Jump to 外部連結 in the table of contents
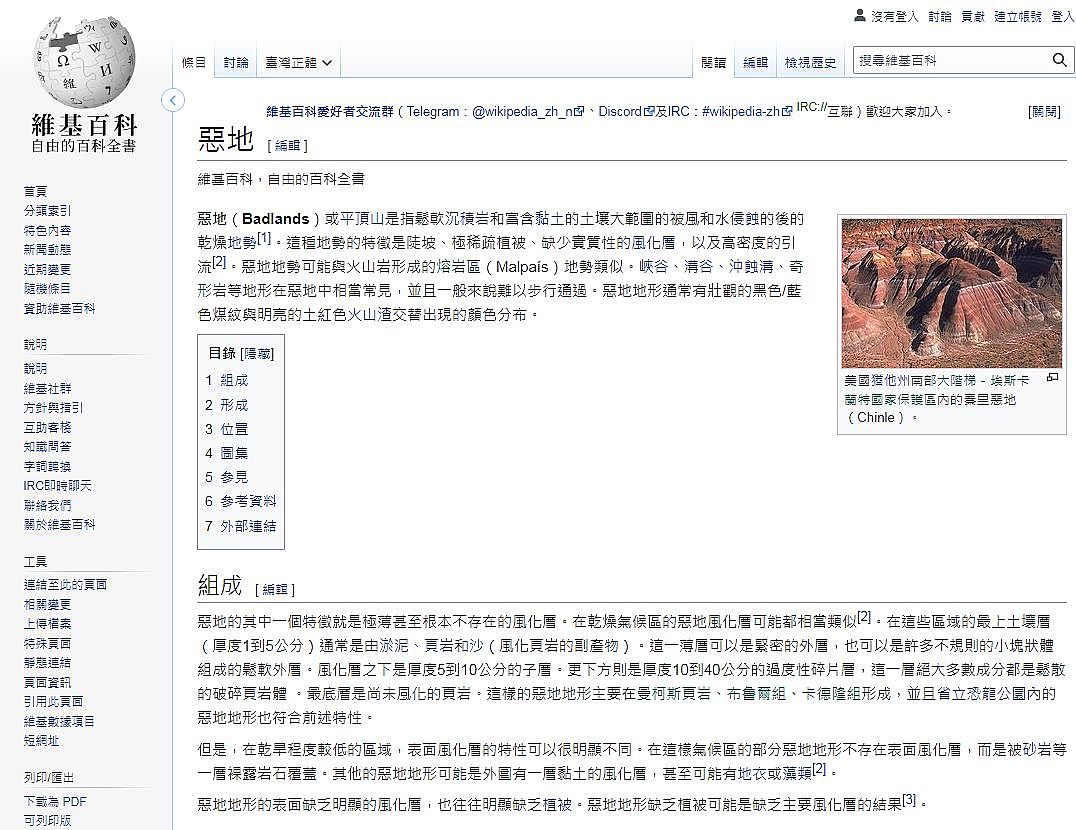Viewport: 1076px width, 830px height. [248, 526]
